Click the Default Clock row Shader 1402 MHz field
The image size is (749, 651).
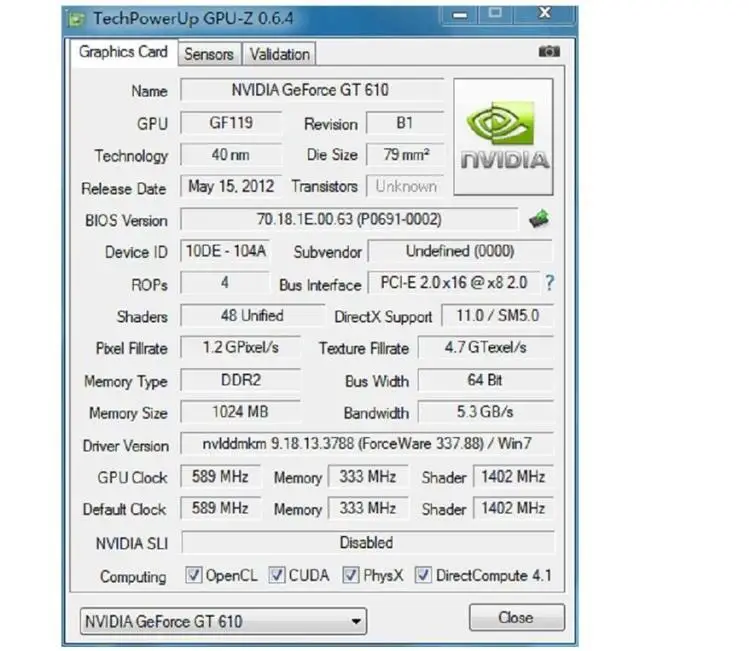513,508
